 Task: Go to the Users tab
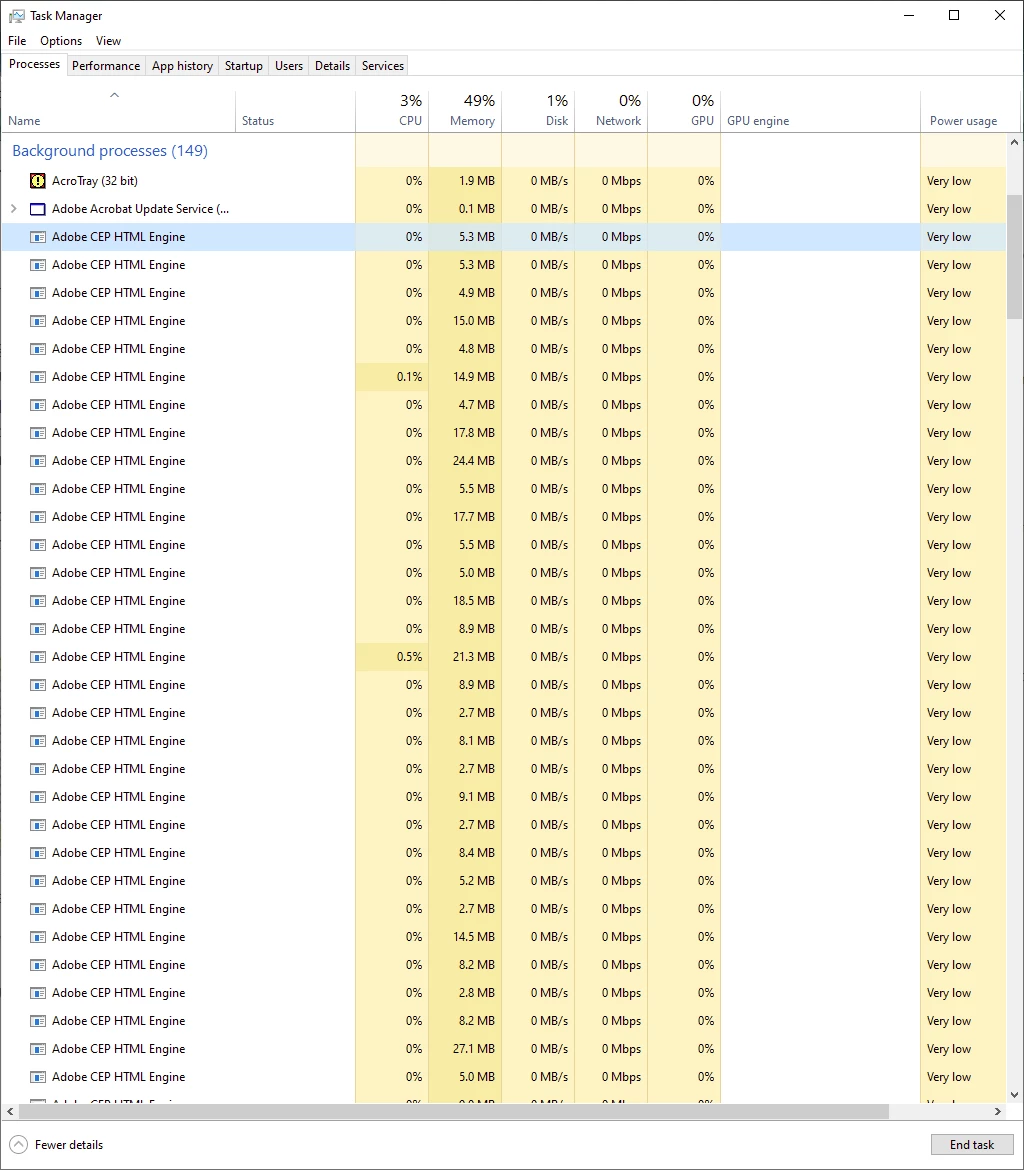point(289,66)
